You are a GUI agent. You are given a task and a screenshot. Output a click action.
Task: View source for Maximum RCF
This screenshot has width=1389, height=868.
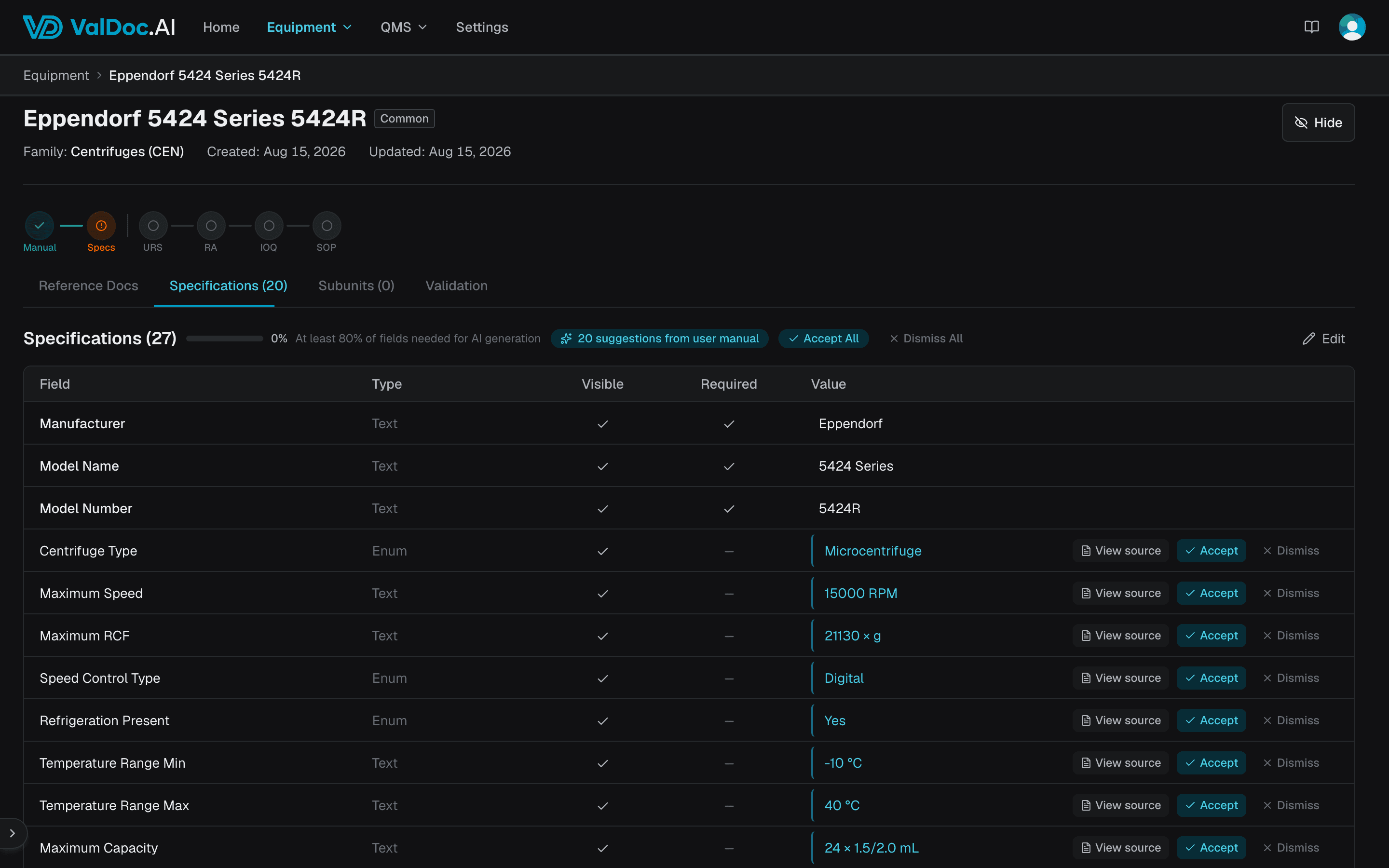tap(1120, 636)
